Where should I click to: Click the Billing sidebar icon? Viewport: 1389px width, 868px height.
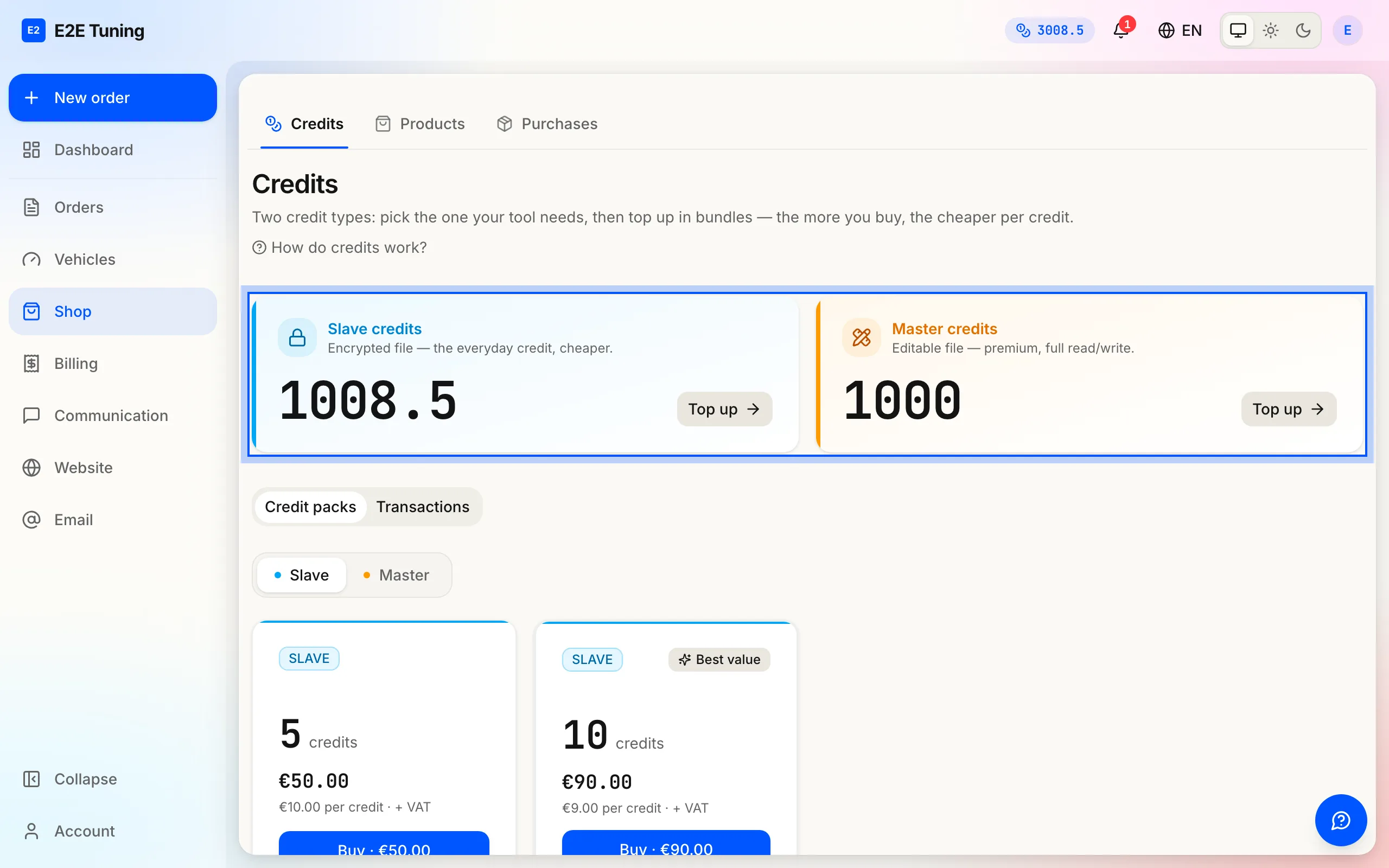(31, 363)
